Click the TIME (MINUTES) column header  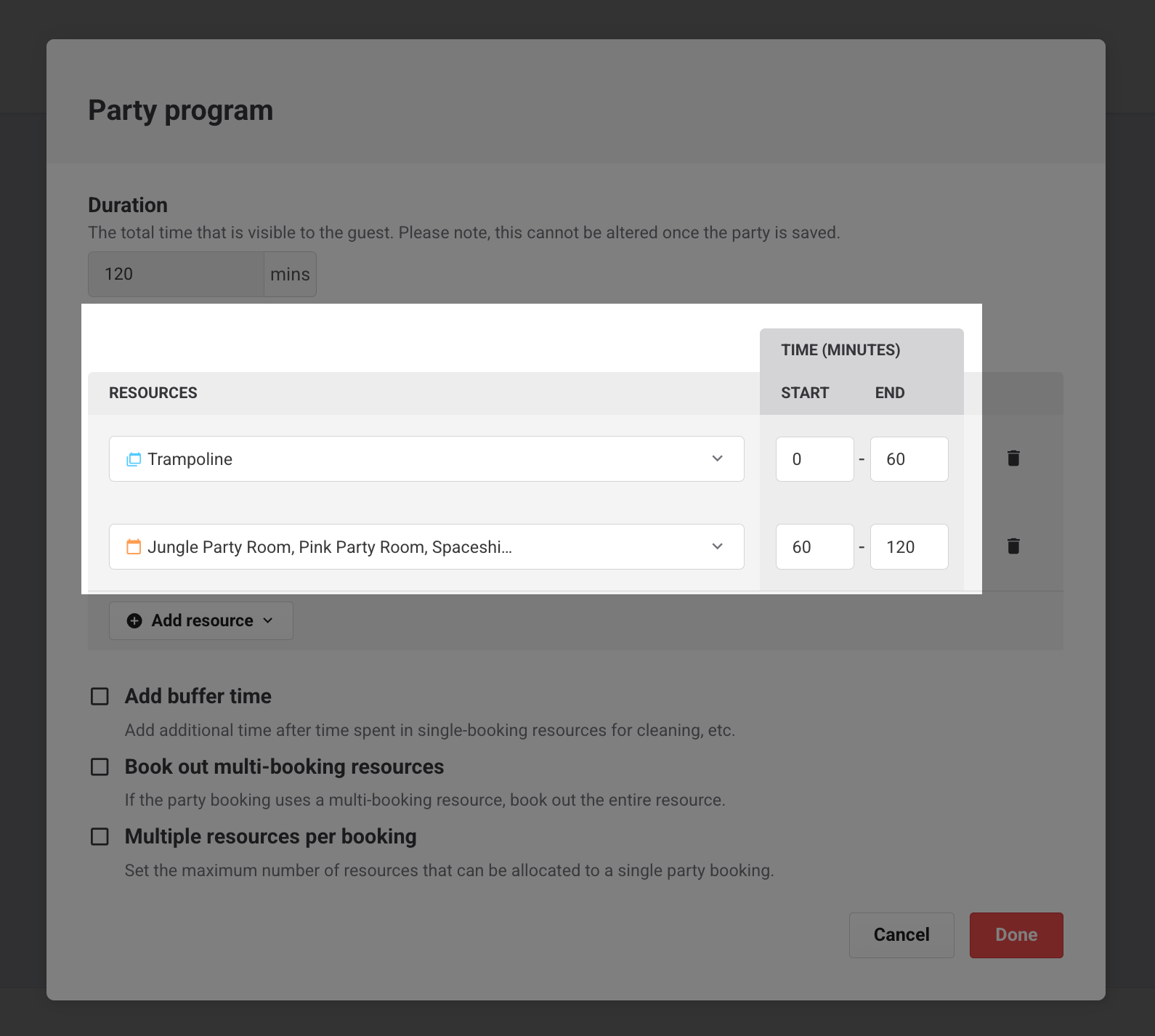click(x=840, y=350)
